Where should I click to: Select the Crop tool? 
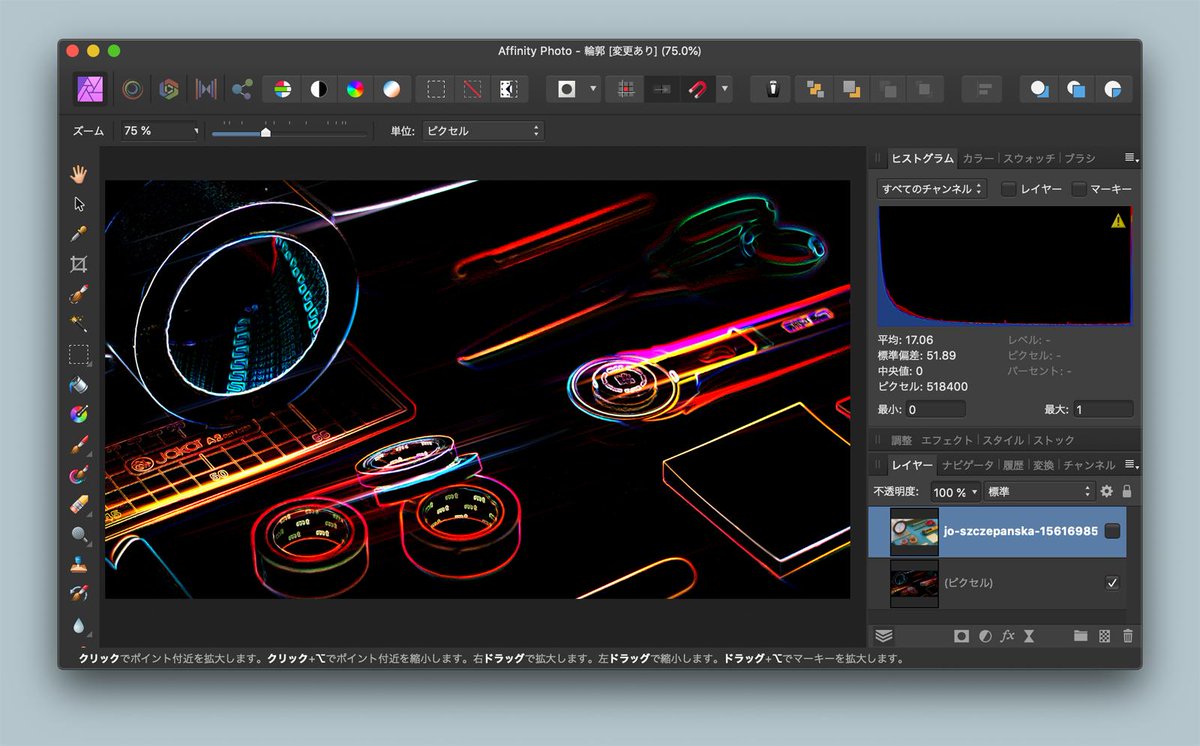click(79, 264)
